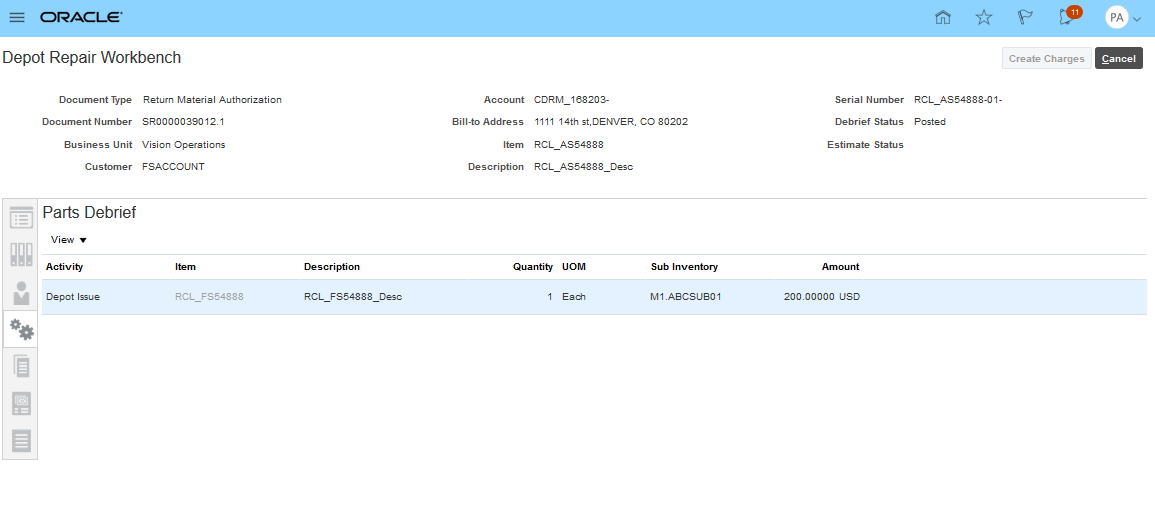The width and height of the screenshot is (1155, 505).
Task: Click the Quantity column header
Action: click(x=533, y=266)
